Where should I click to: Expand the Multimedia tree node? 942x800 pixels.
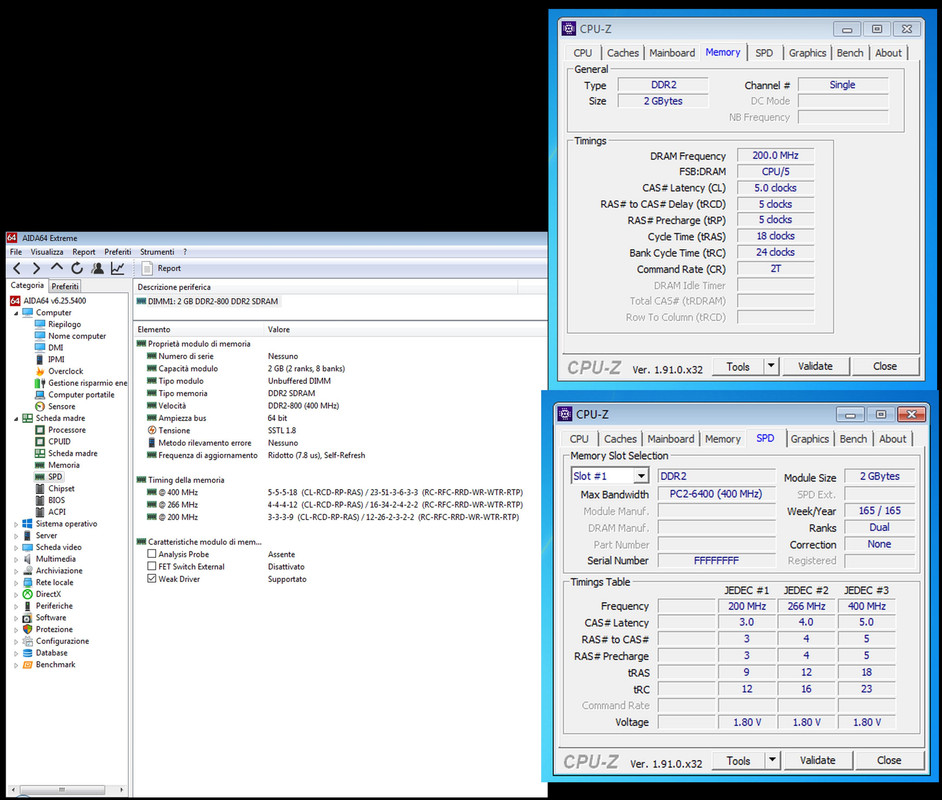click(16, 559)
